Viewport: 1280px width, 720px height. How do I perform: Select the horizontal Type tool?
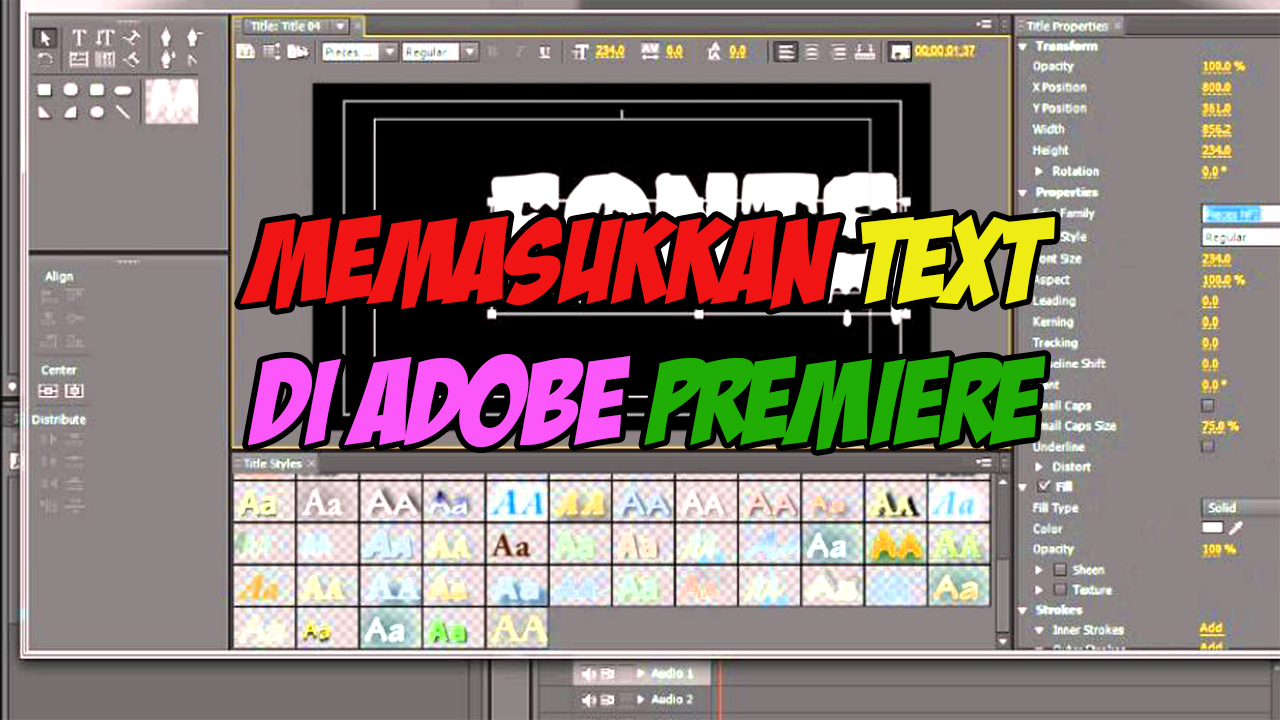(x=79, y=37)
